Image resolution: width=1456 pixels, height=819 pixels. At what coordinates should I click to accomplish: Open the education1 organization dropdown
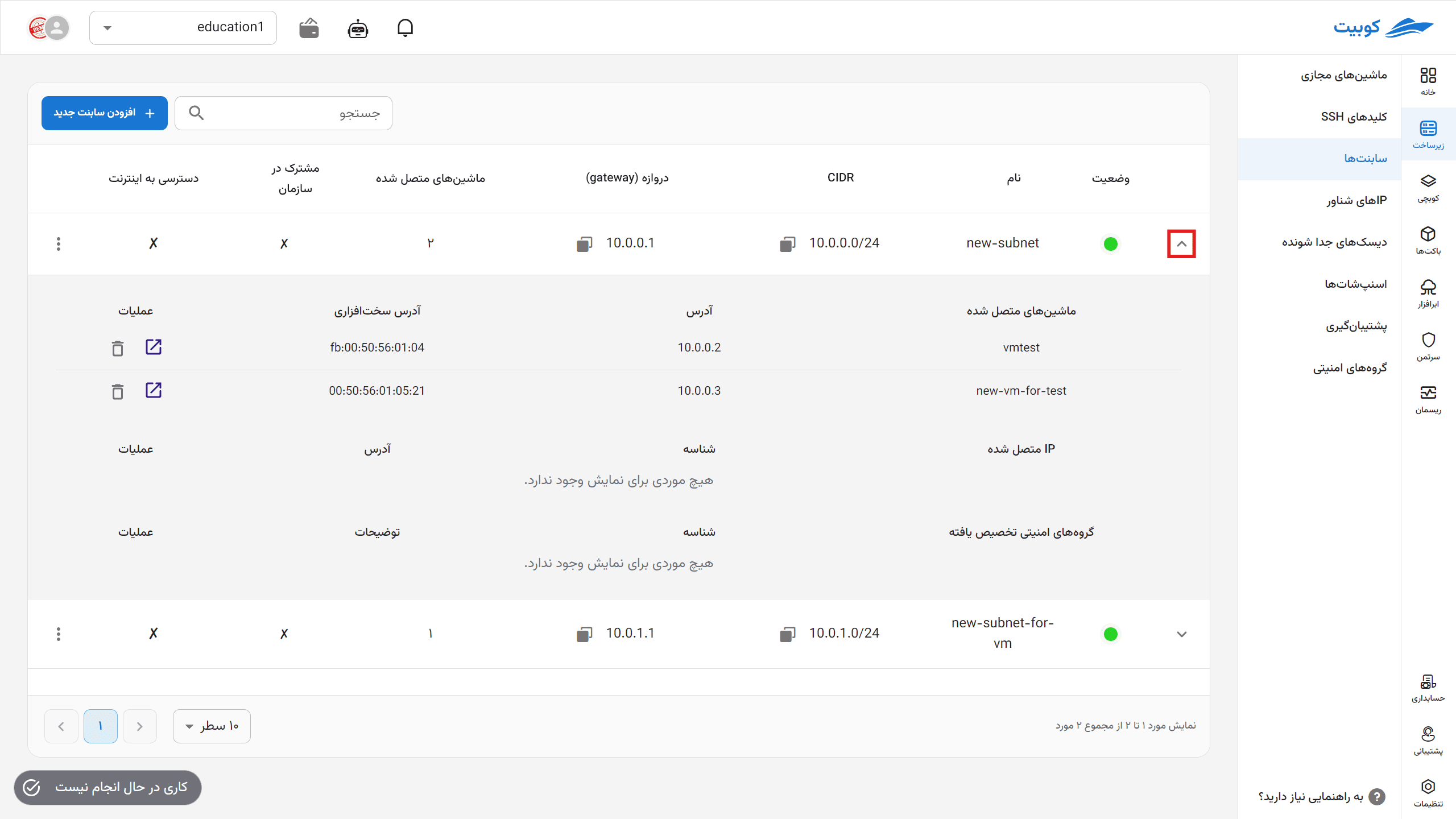pos(183,27)
